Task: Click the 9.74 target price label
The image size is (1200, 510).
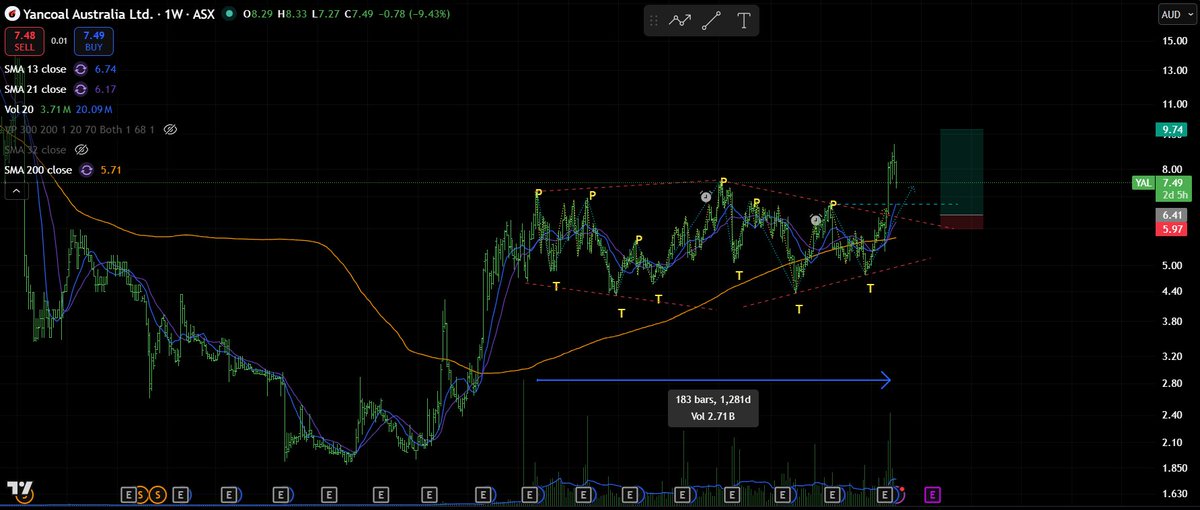Action: click(1172, 130)
